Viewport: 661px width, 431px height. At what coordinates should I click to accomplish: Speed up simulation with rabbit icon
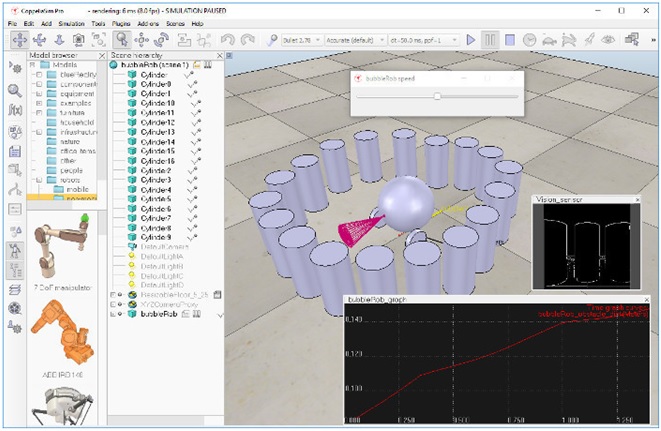(x=569, y=40)
